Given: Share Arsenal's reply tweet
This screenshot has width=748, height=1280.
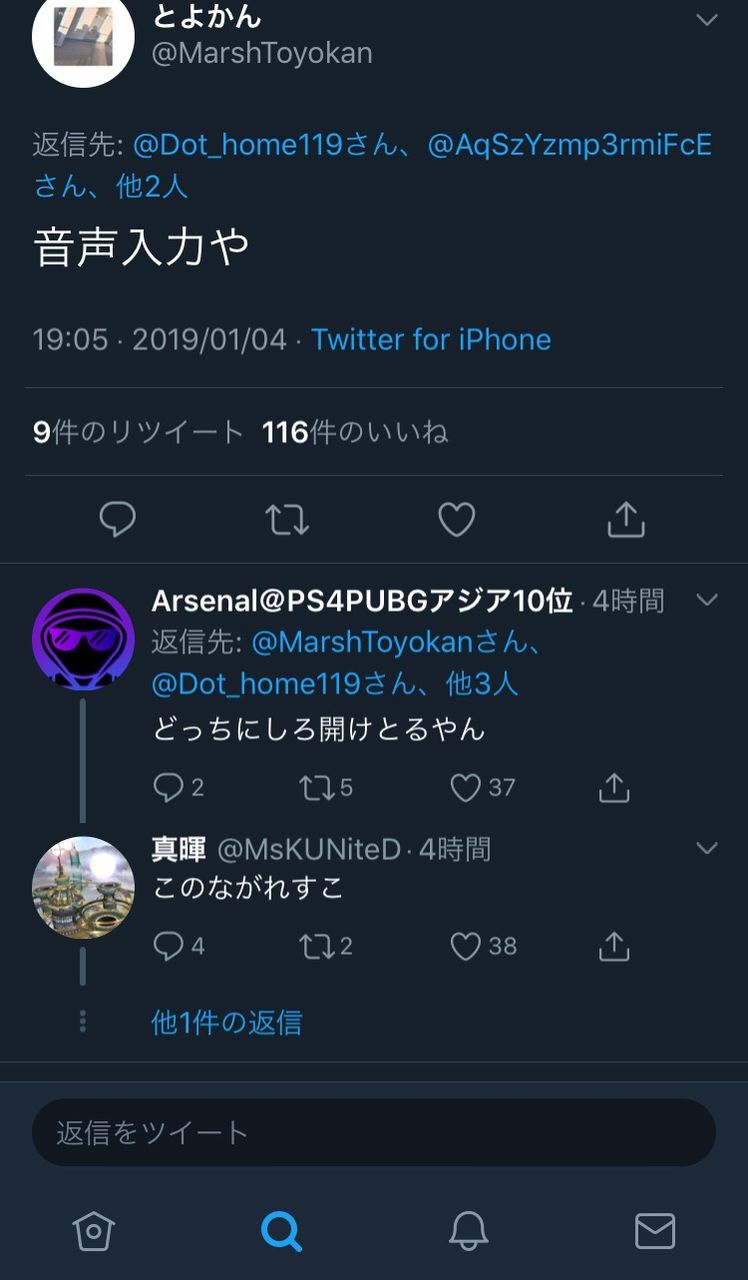Looking at the screenshot, I should click(614, 788).
